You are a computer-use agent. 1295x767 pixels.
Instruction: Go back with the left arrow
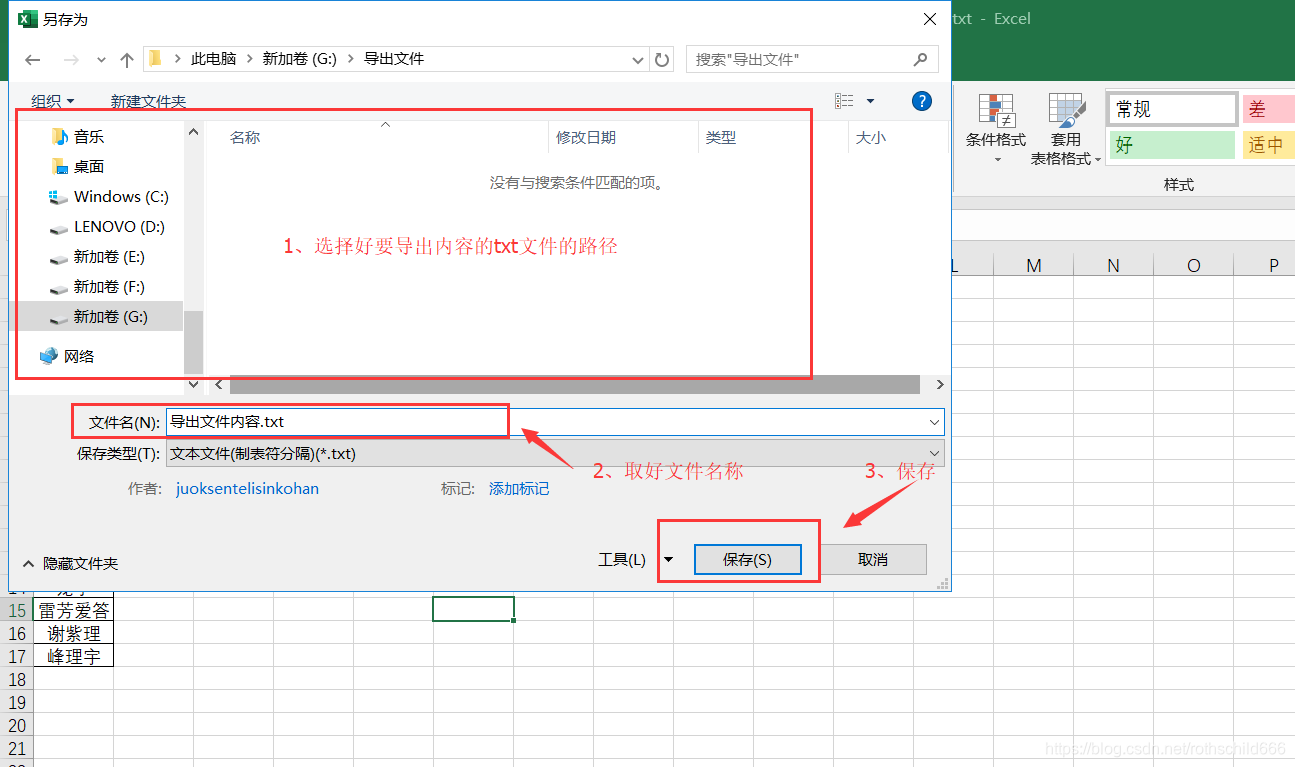coord(32,60)
